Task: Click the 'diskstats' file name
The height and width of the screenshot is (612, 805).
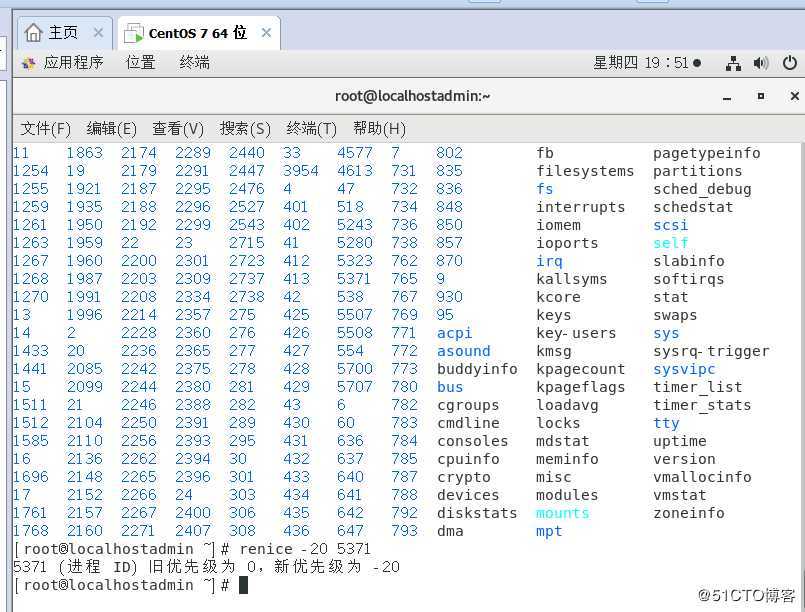Action: coord(477,513)
